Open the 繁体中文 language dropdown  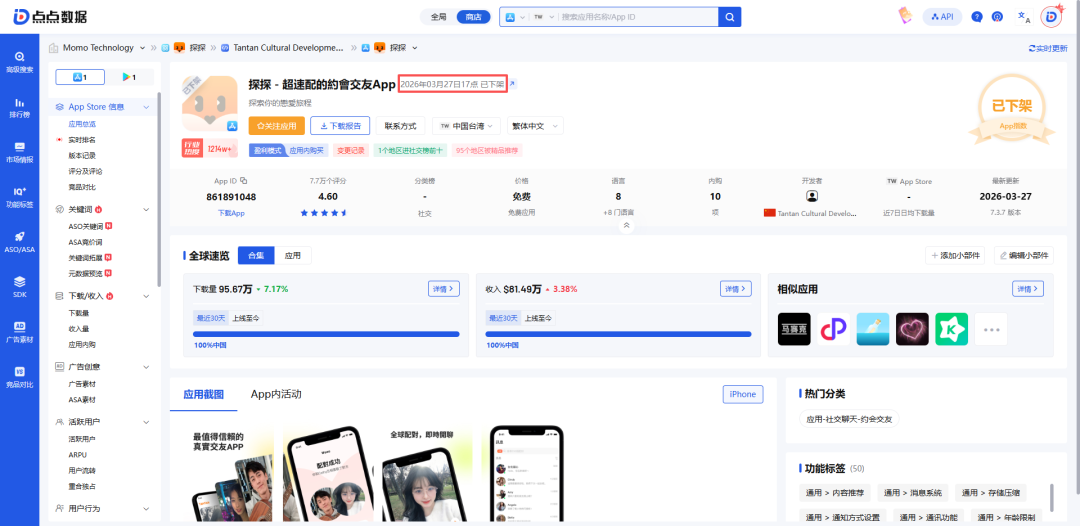click(x=535, y=126)
